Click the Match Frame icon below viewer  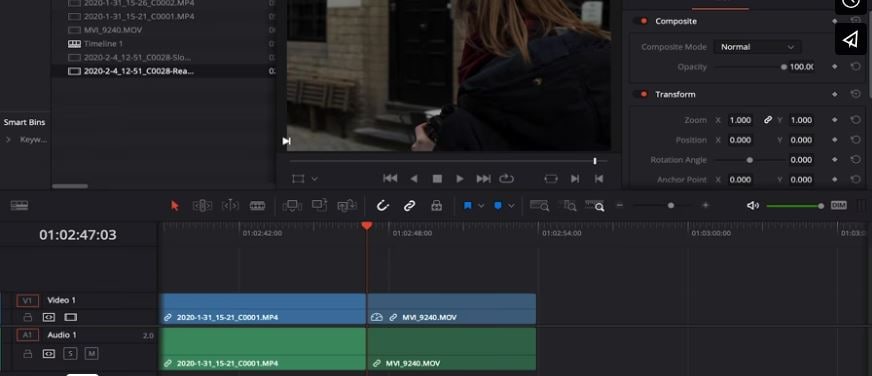tap(551, 179)
